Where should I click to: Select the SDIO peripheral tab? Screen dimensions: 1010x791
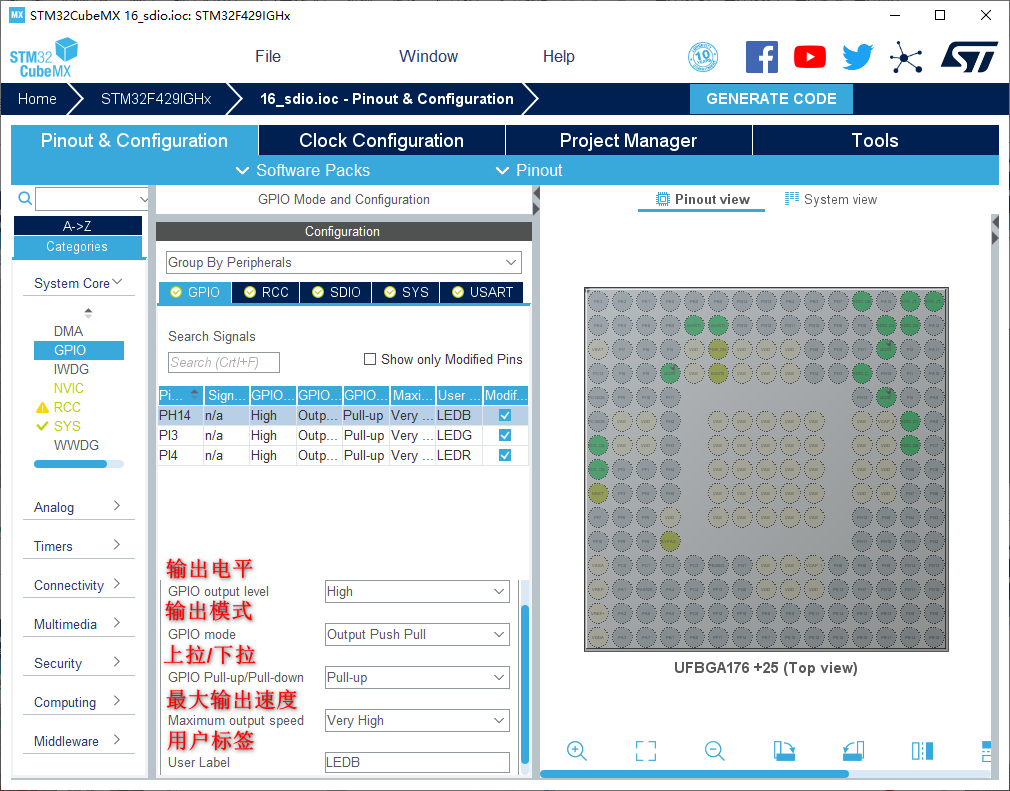click(x=336, y=292)
